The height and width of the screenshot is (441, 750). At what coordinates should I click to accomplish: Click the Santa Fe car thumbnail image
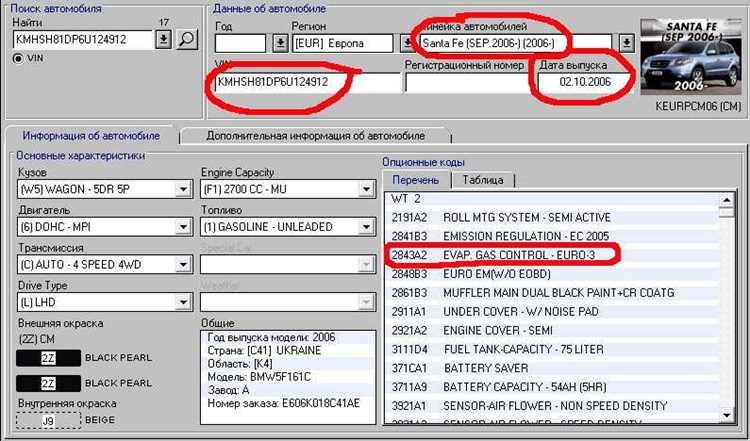coord(692,52)
